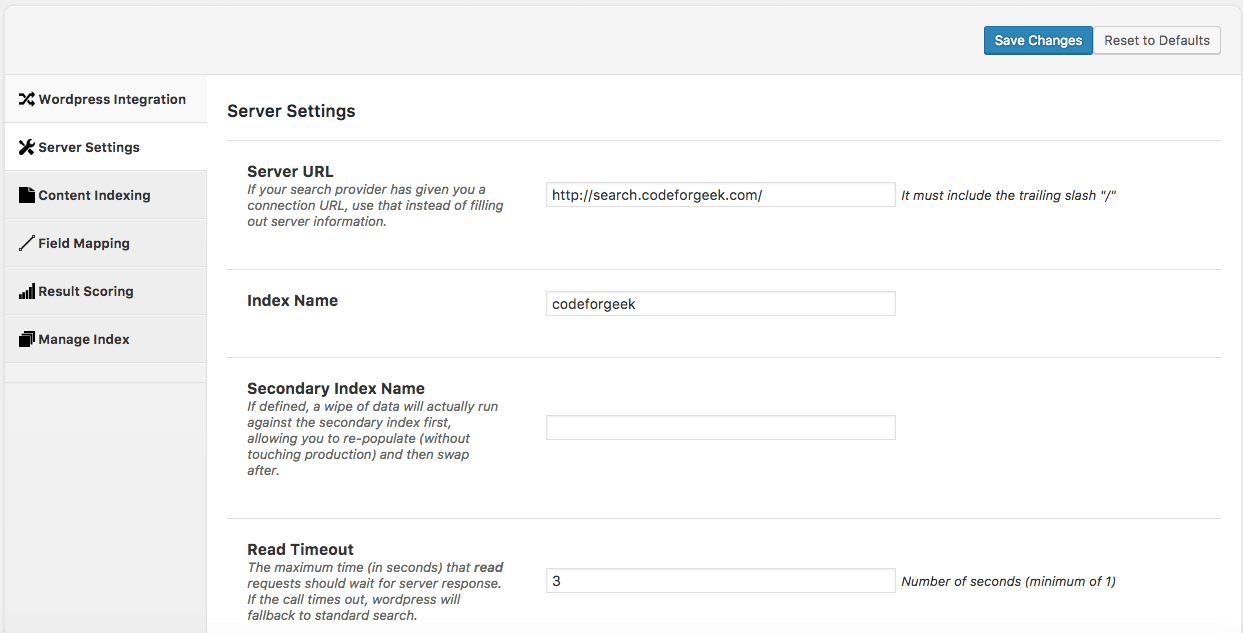Click the empty Secondary Index Name field

pyautogui.click(x=720, y=428)
